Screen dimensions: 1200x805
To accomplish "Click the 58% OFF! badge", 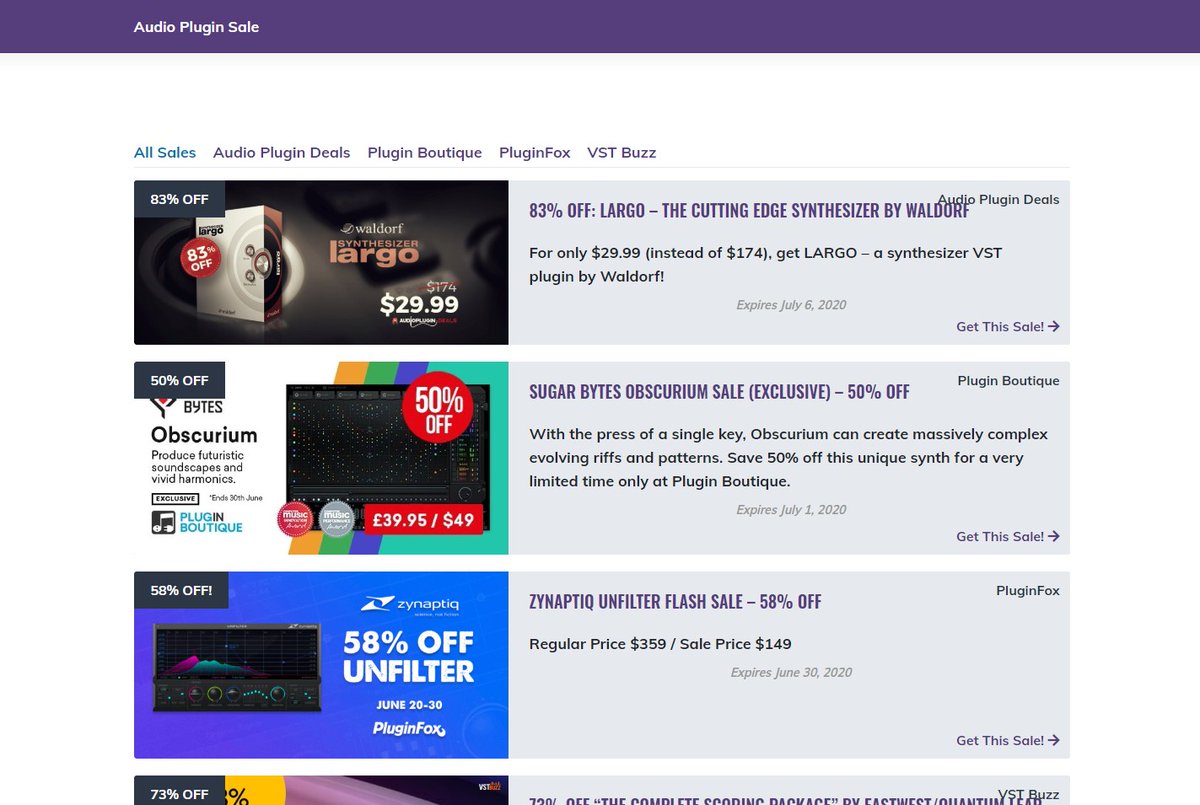I will click(x=181, y=591).
